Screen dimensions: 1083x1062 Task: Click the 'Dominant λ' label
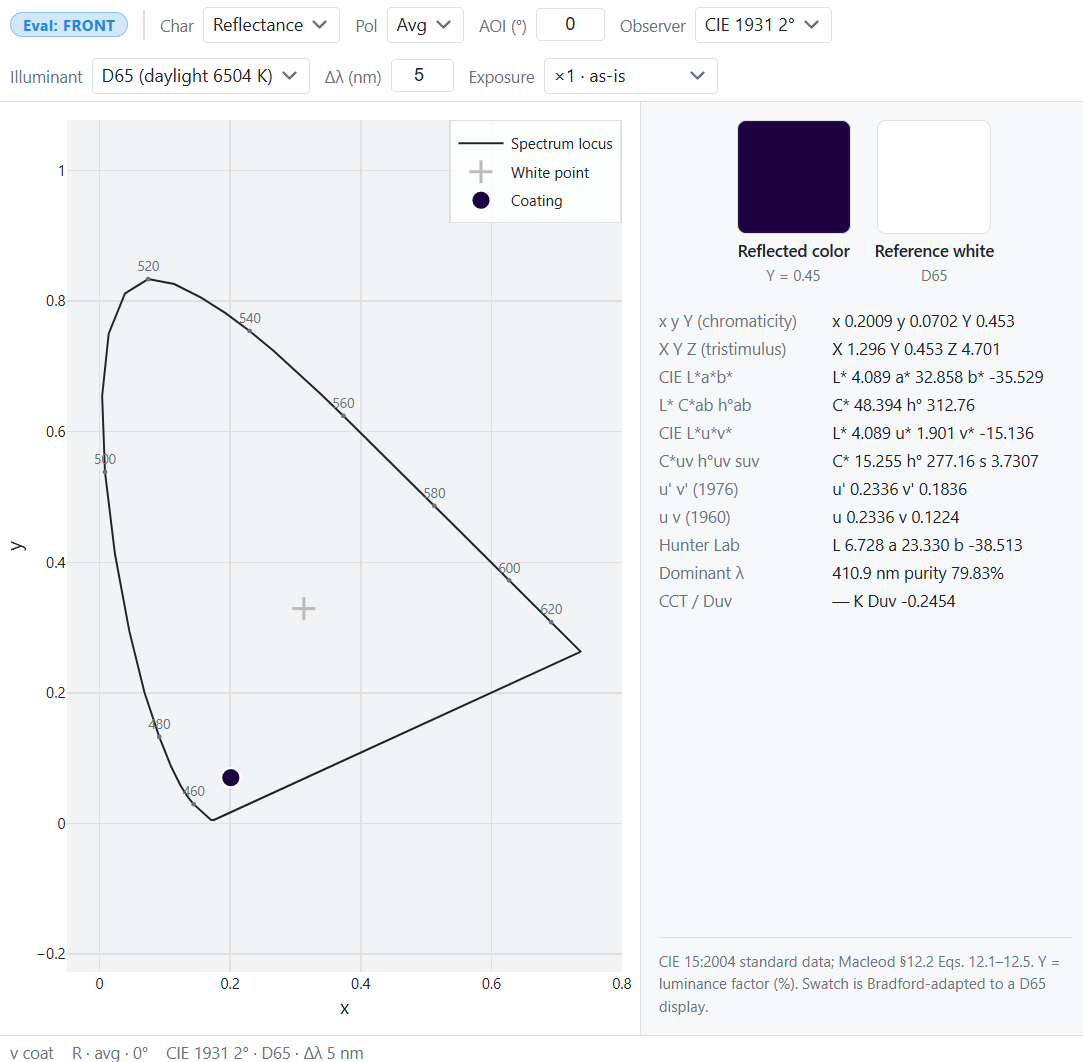pos(701,573)
